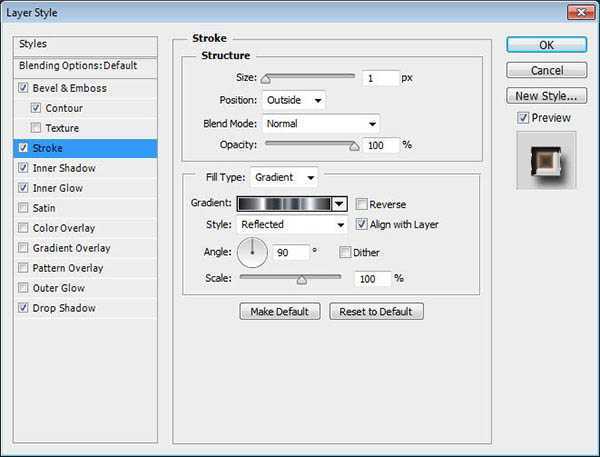Open Drop Shadow settings
The height and width of the screenshot is (457, 600).
pyautogui.click(x=64, y=308)
